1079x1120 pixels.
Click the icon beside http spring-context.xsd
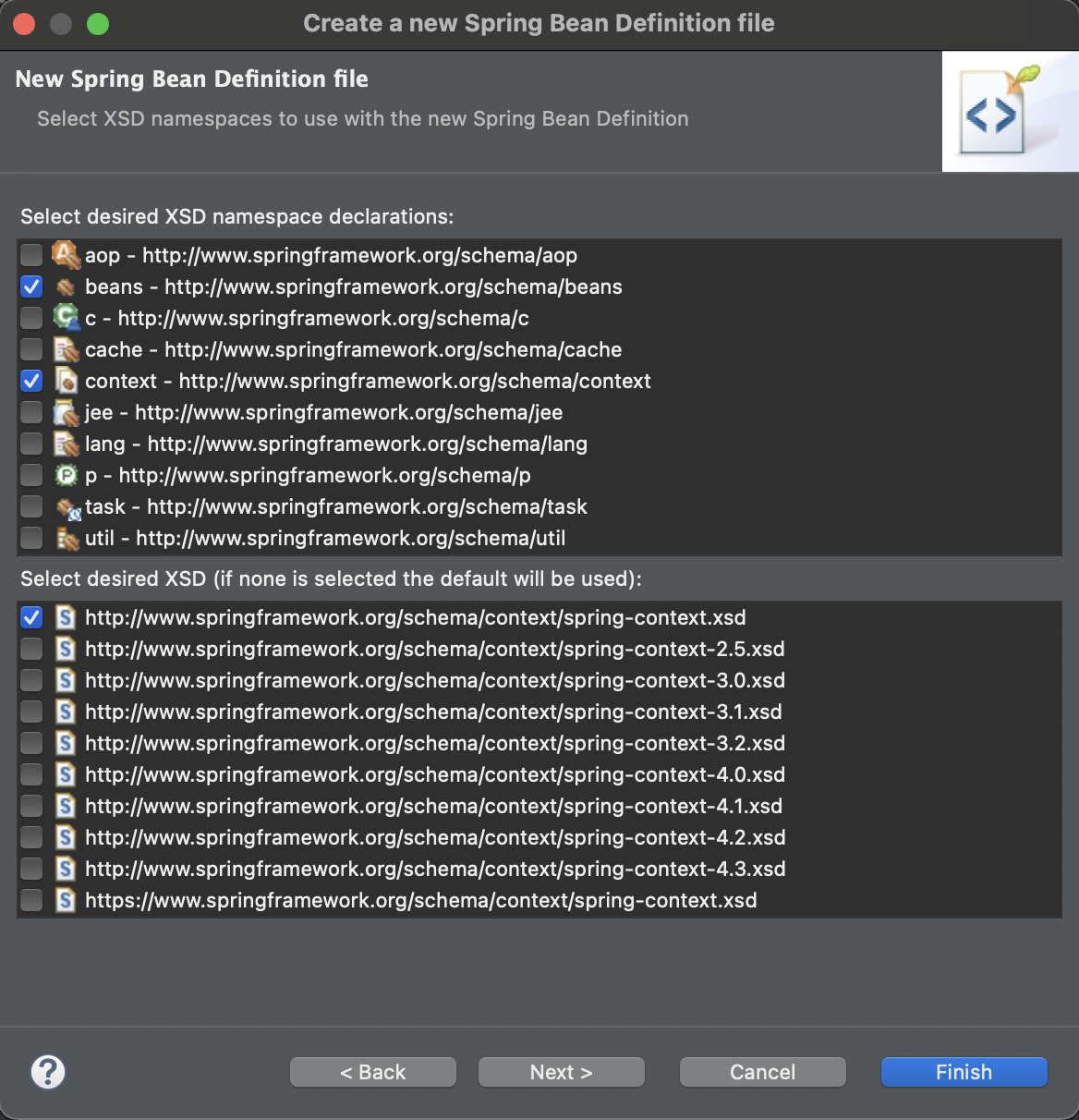pos(66,617)
